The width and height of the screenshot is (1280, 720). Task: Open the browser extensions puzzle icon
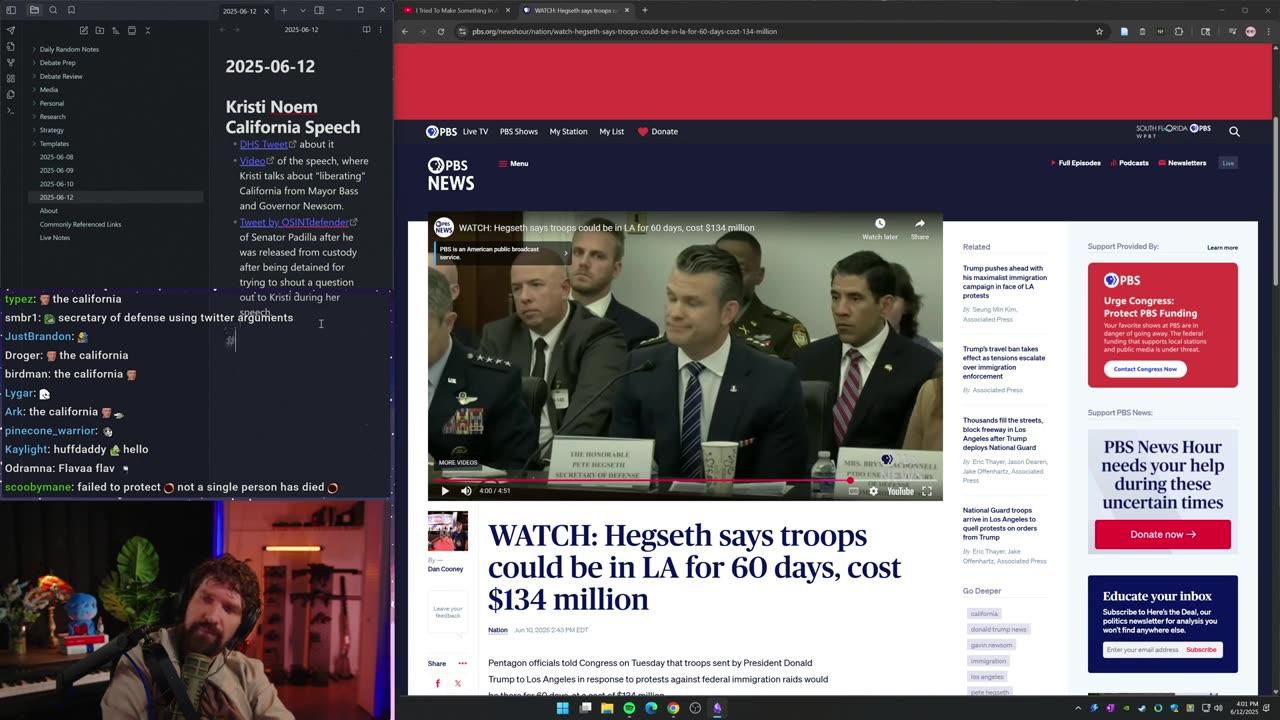click(x=1179, y=31)
